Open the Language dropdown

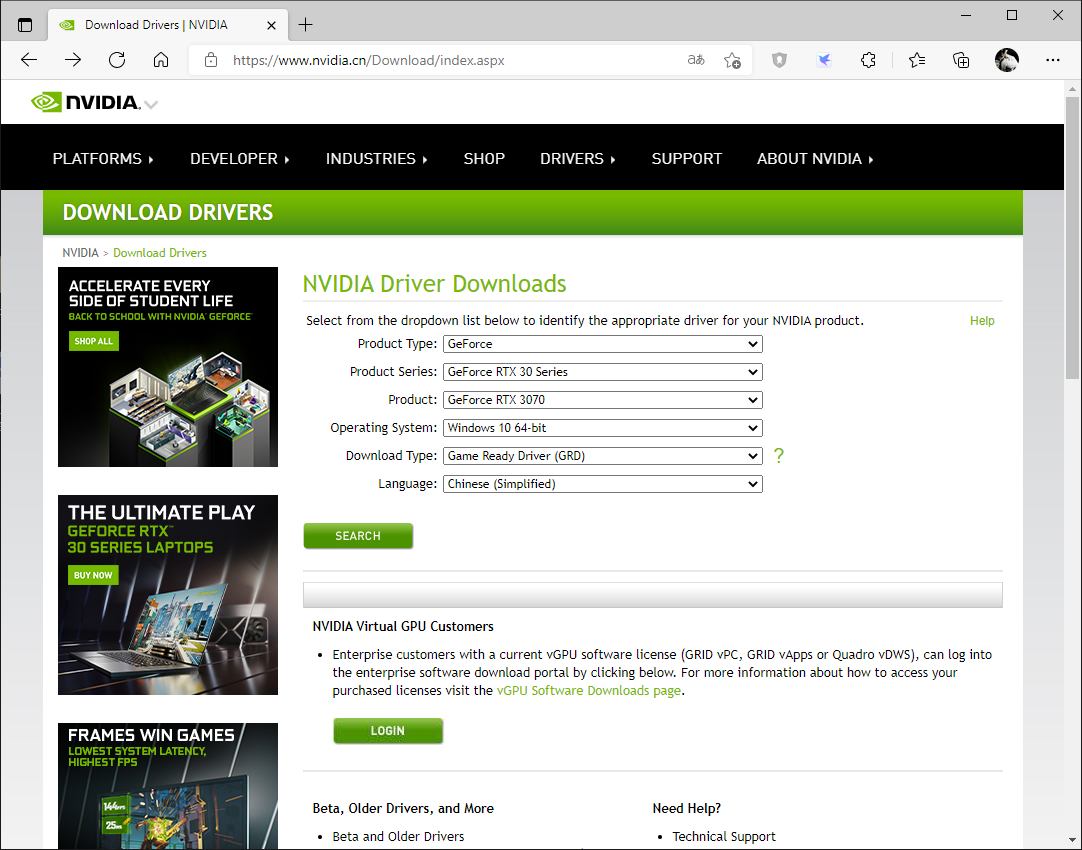tap(602, 484)
